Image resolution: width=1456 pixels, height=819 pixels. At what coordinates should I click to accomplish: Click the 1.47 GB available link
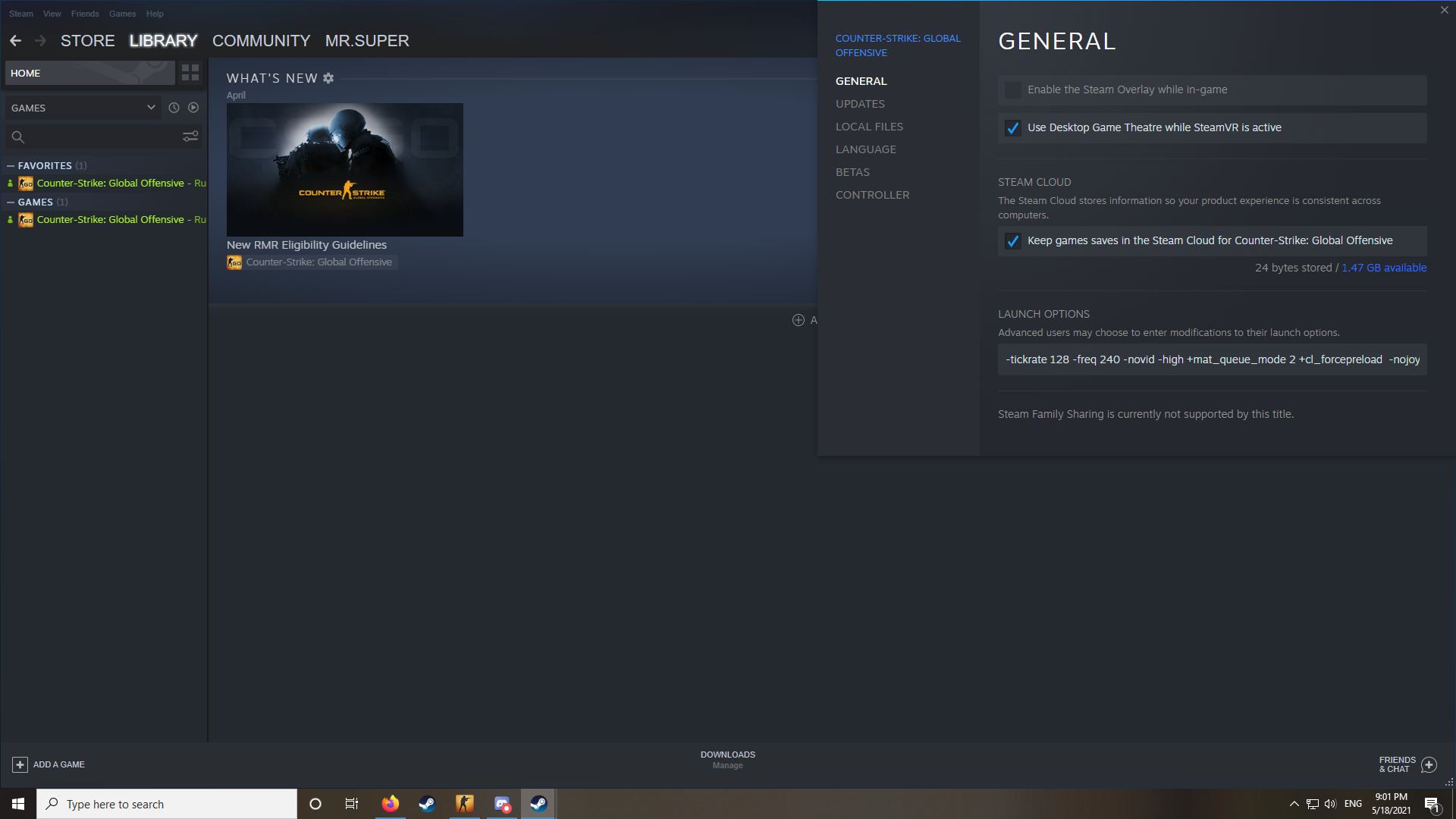tap(1384, 268)
